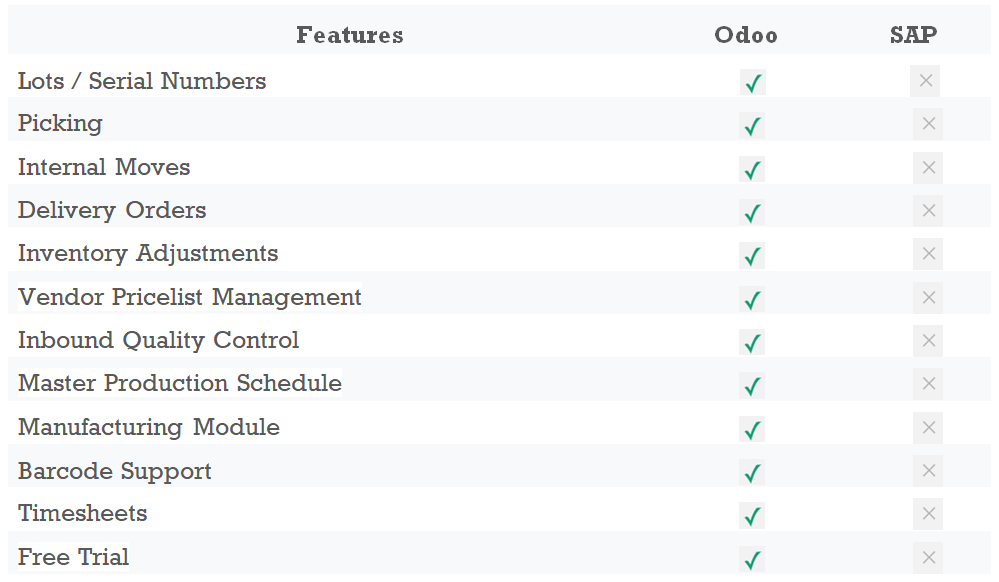Screen dimensions: 999x582
Task: Click the 'Delivery Orders' feature label
Action: (112, 210)
